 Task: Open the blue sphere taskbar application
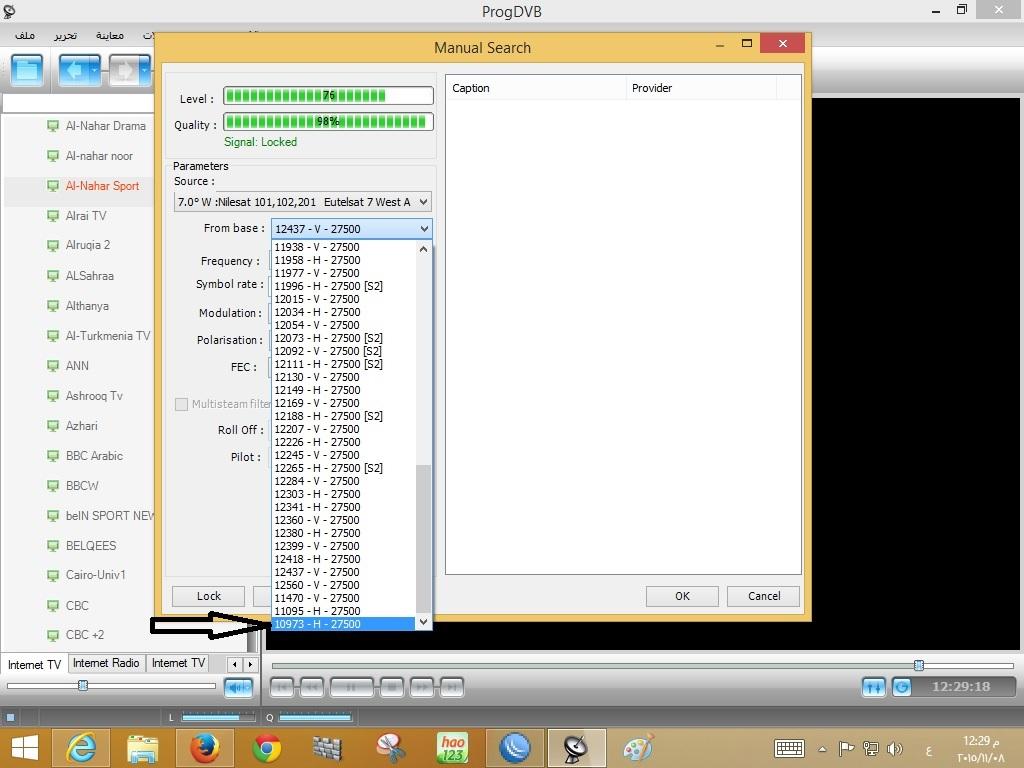pos(515,748)
